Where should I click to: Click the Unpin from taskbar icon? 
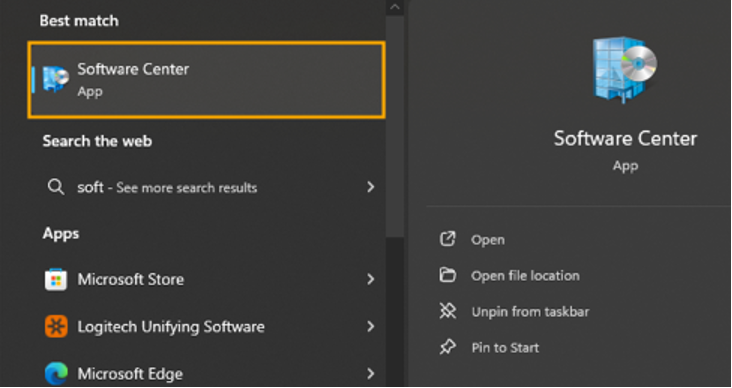447,311
